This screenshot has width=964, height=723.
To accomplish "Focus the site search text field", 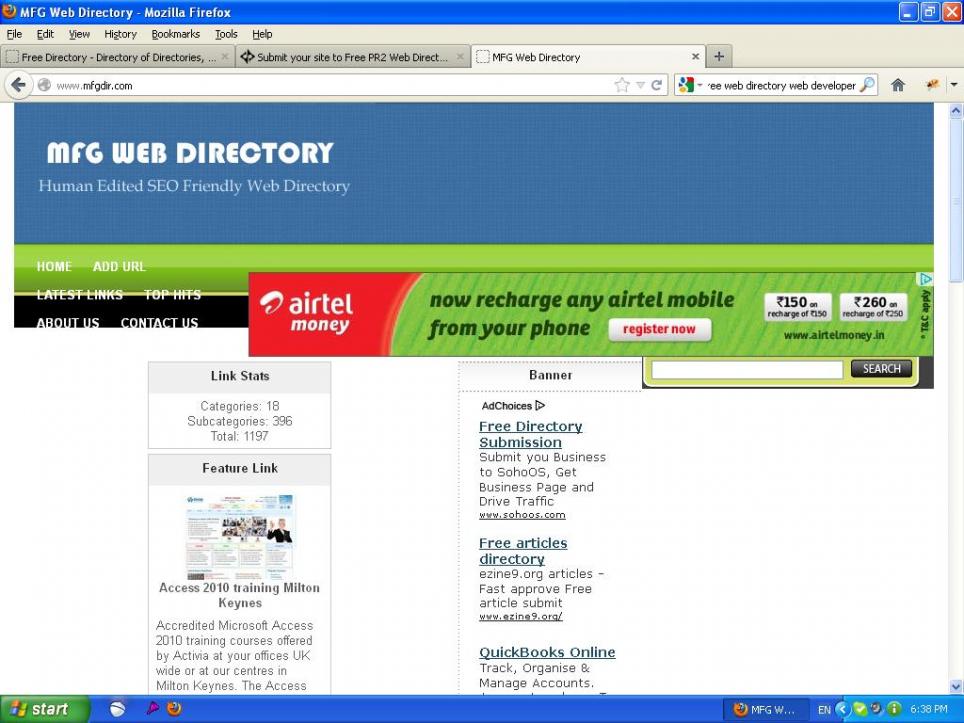I will [746, 369].
